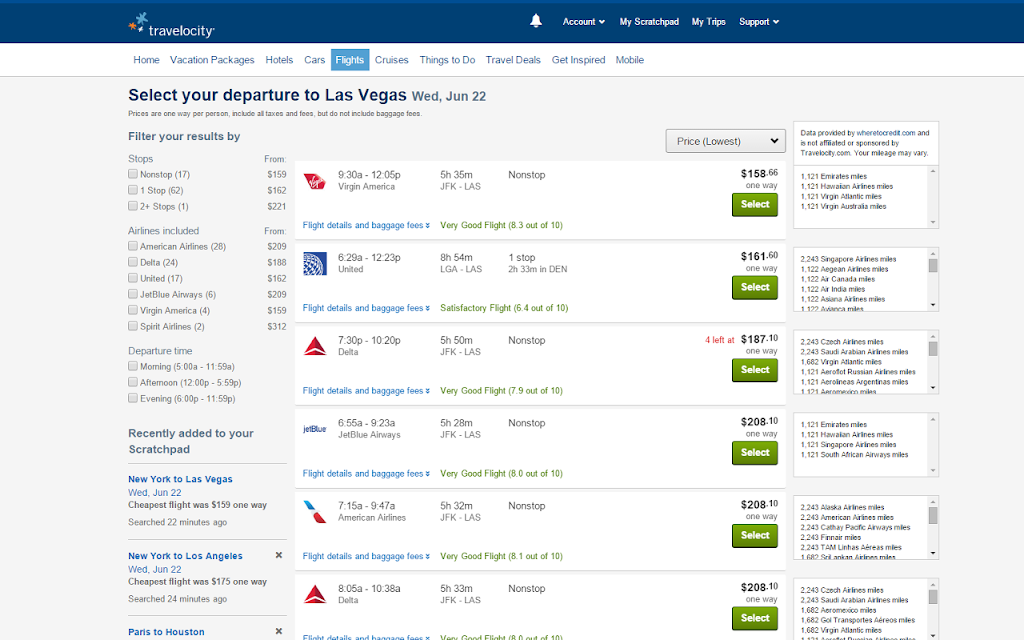The width and height of the screenshot is (1024, 640).
Task: Open the Travel Deals tab
Action: 513,60
